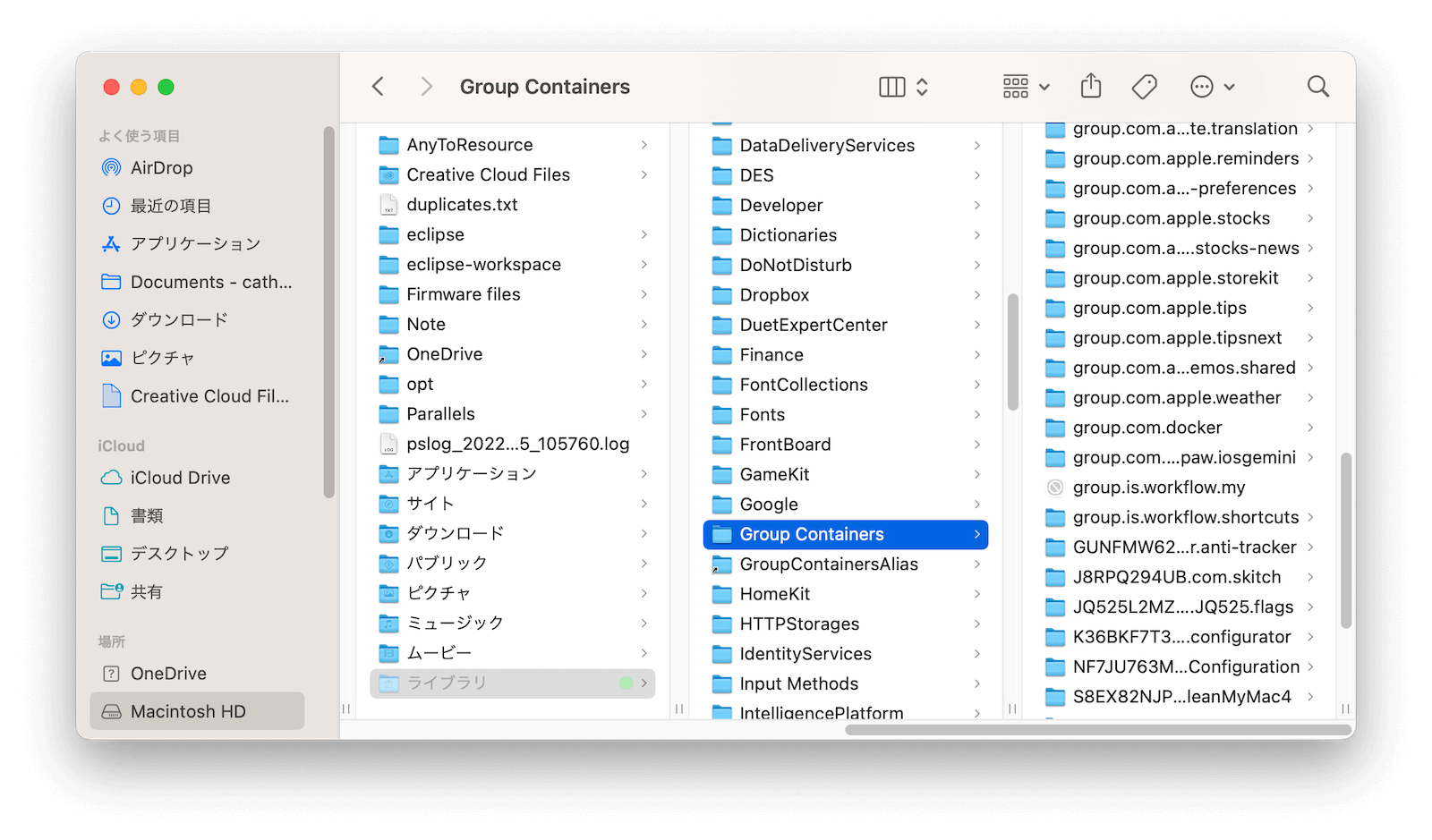1432x840 pixels.
Task: Open デスクトップ in the sidebar
Action: [x=197, y=554]
